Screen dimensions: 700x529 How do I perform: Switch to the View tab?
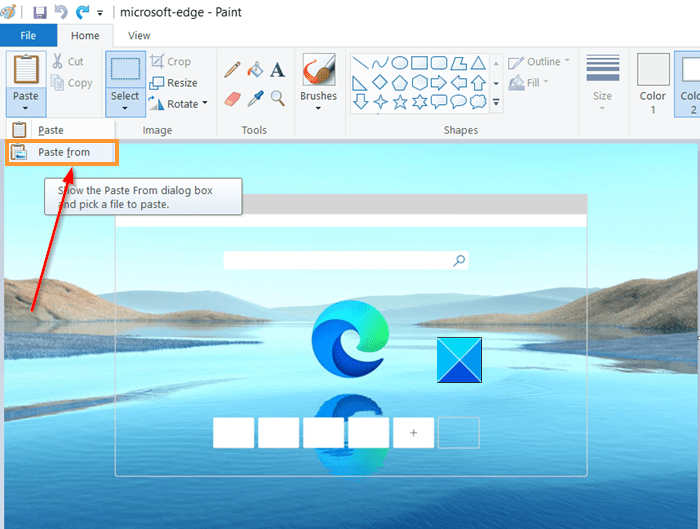(x=139, y=35)
